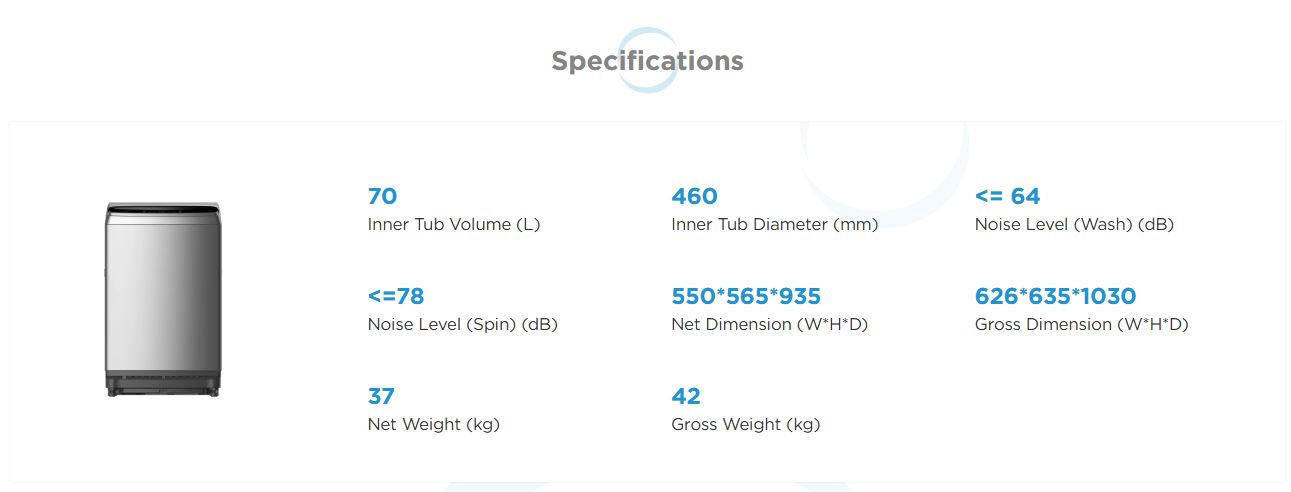Click the Noise Level (Spin) (dB) label

[x=463, y=325]
